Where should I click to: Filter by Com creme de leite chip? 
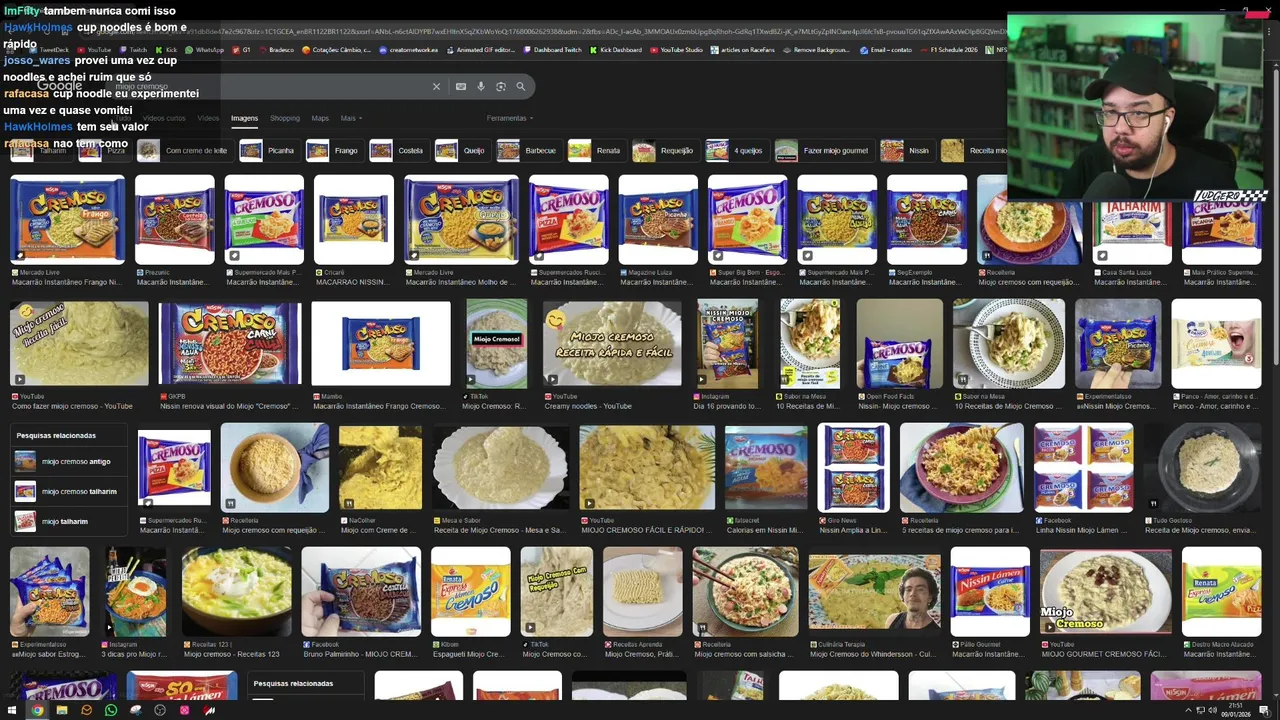coord(183,151)
